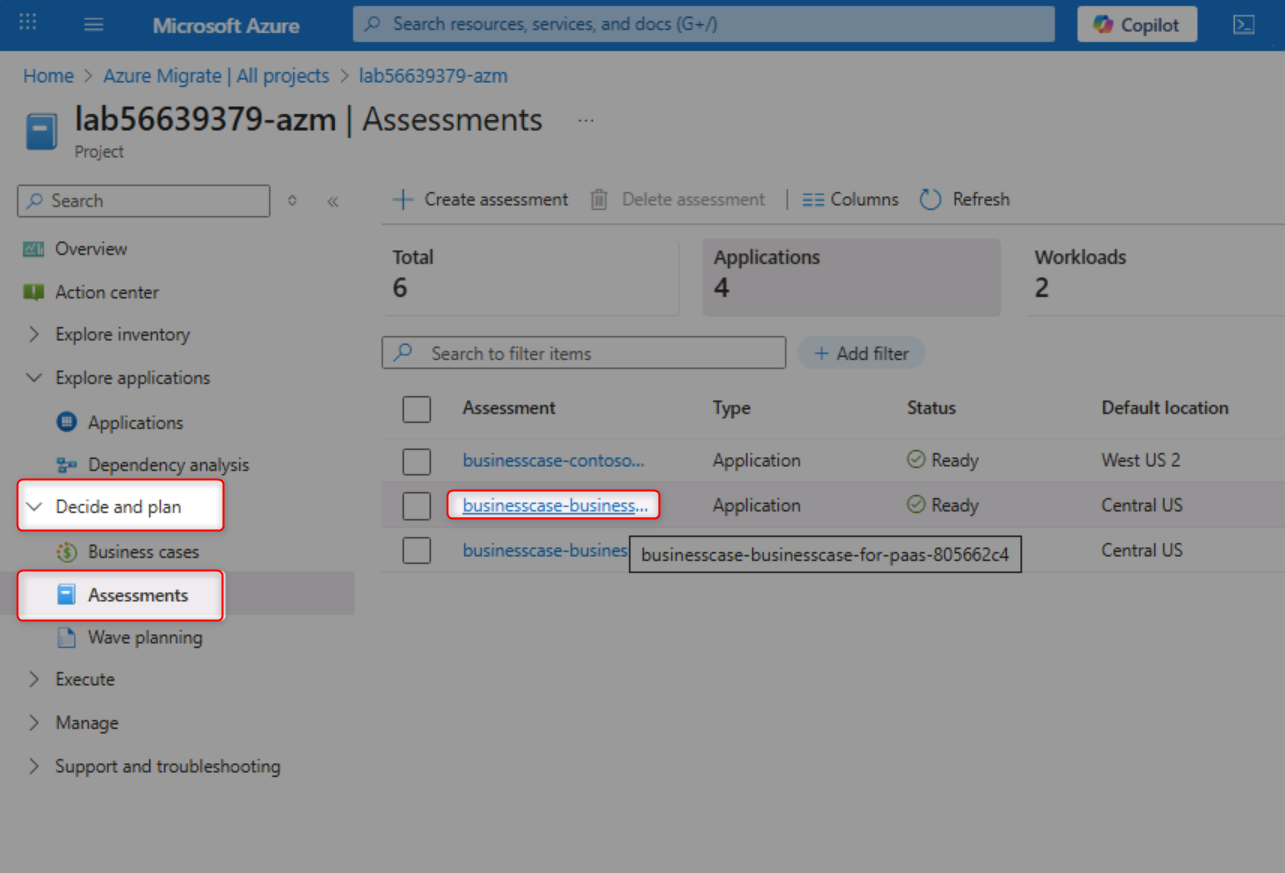Focus the global search resources box
This screenshot has height=873, width=1285.
coord(704,24)
